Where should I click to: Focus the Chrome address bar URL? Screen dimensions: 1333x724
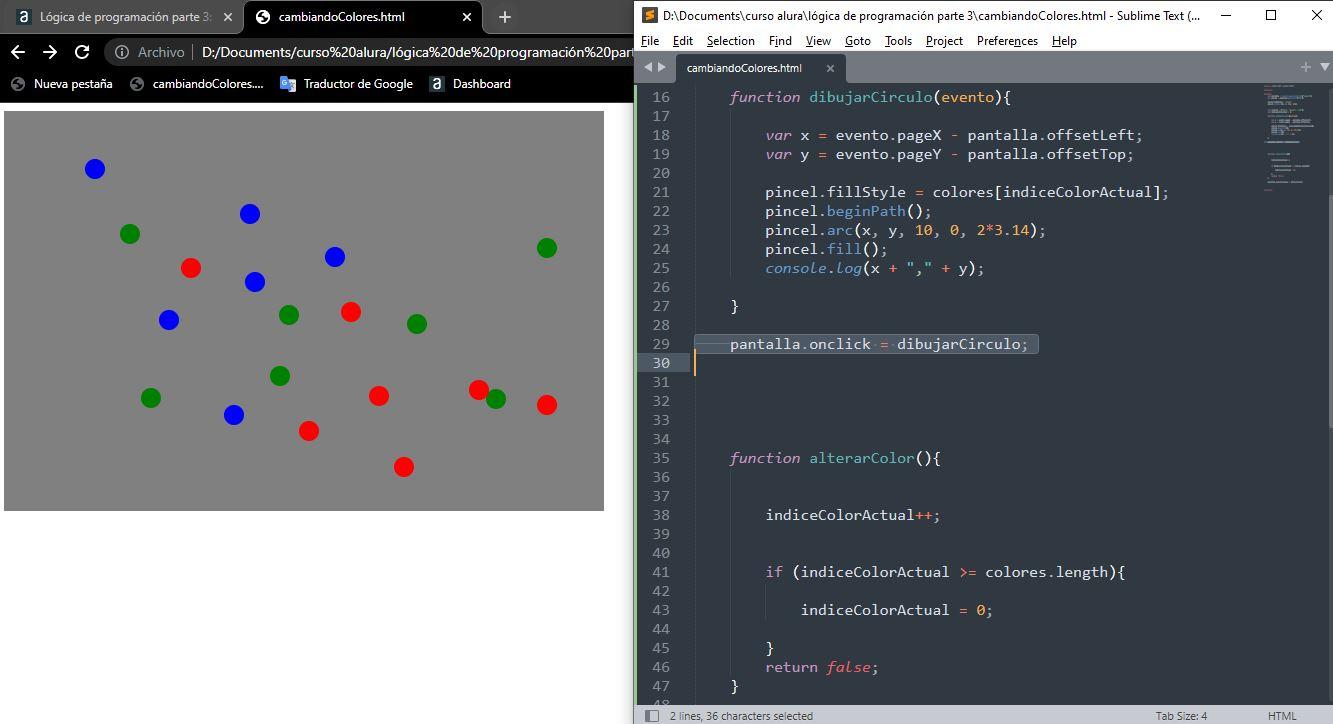(416, 52)
